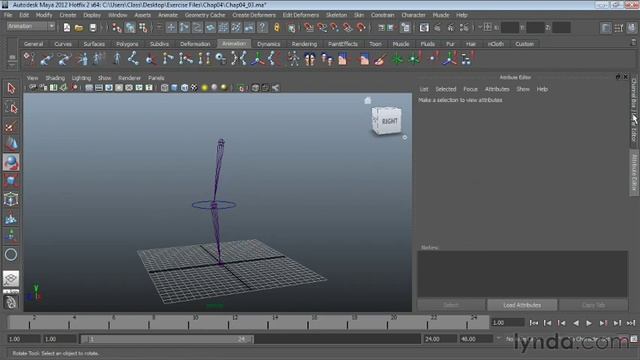Open the File menu

coord(8,15)
